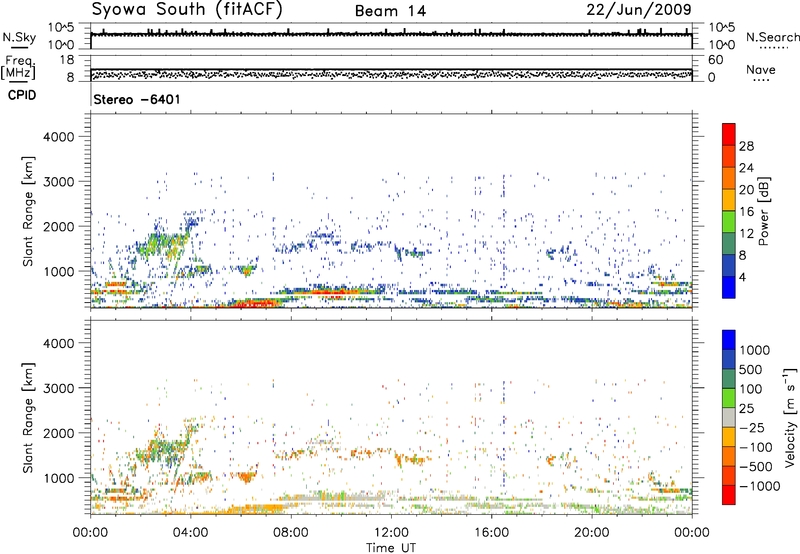Image resolution: width=800 pixels, height=554 pixels.
Task: Select the light green 12–16 dB power swatch
Action: [x=729, y=221]
